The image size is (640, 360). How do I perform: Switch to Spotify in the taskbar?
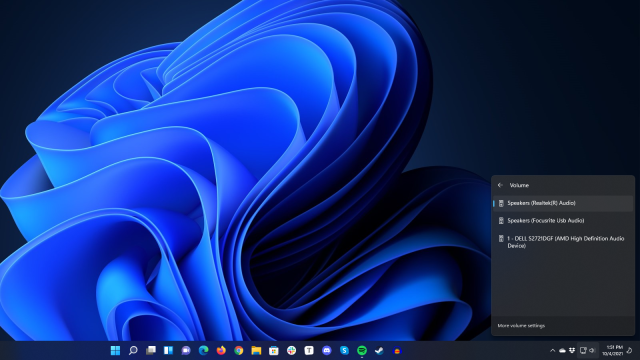point(362,350)
